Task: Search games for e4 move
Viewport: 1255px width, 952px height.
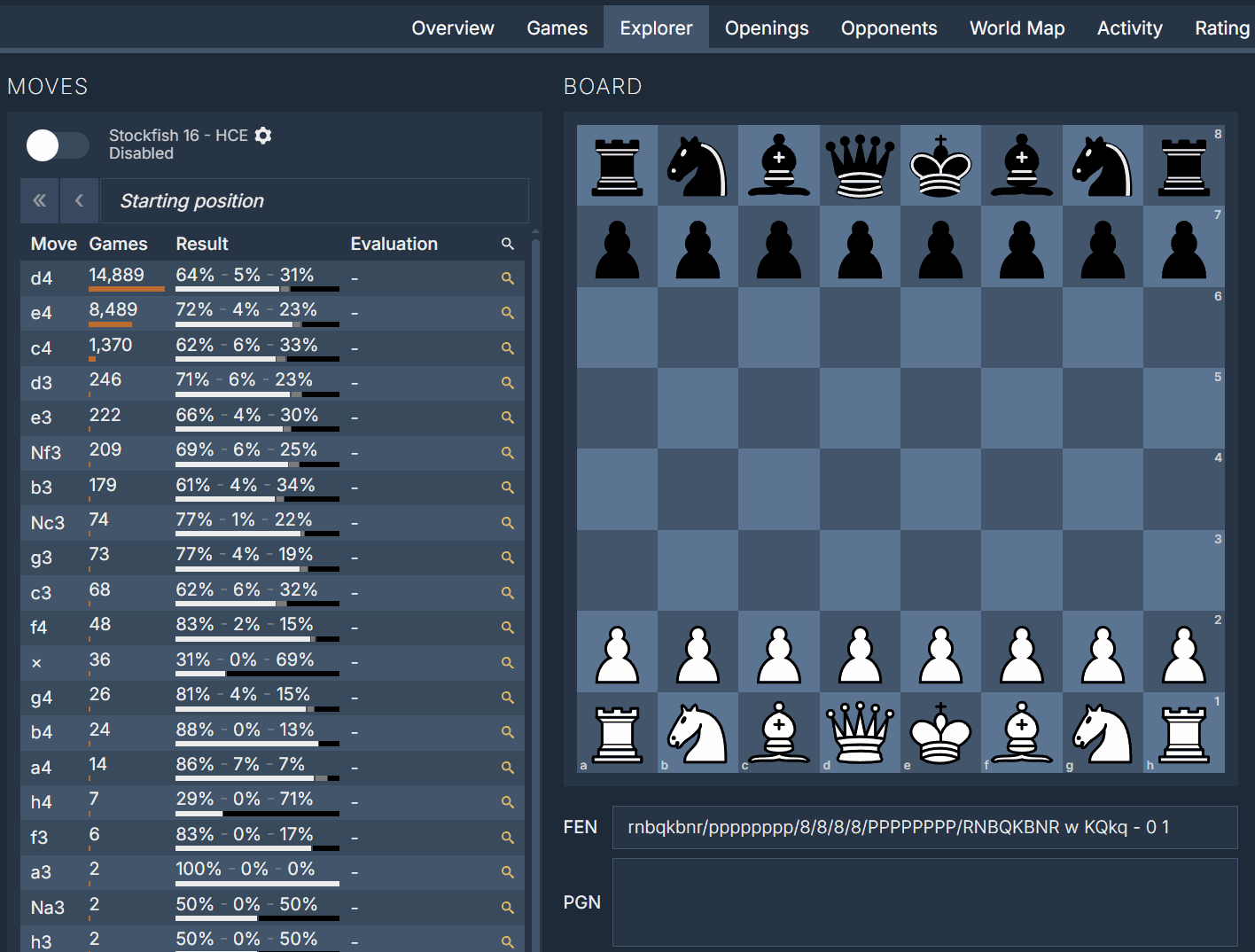Action: coord(508,313)
